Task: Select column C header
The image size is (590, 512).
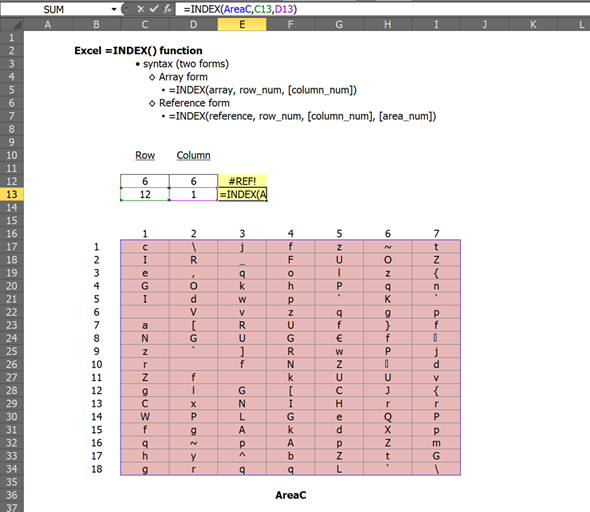Action: (x=145, y=24)
